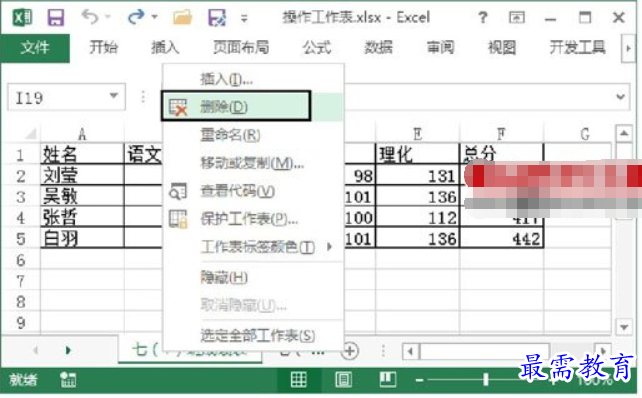Add a new sheet with the plus button

pyautogui.click(x=350, y=351)
